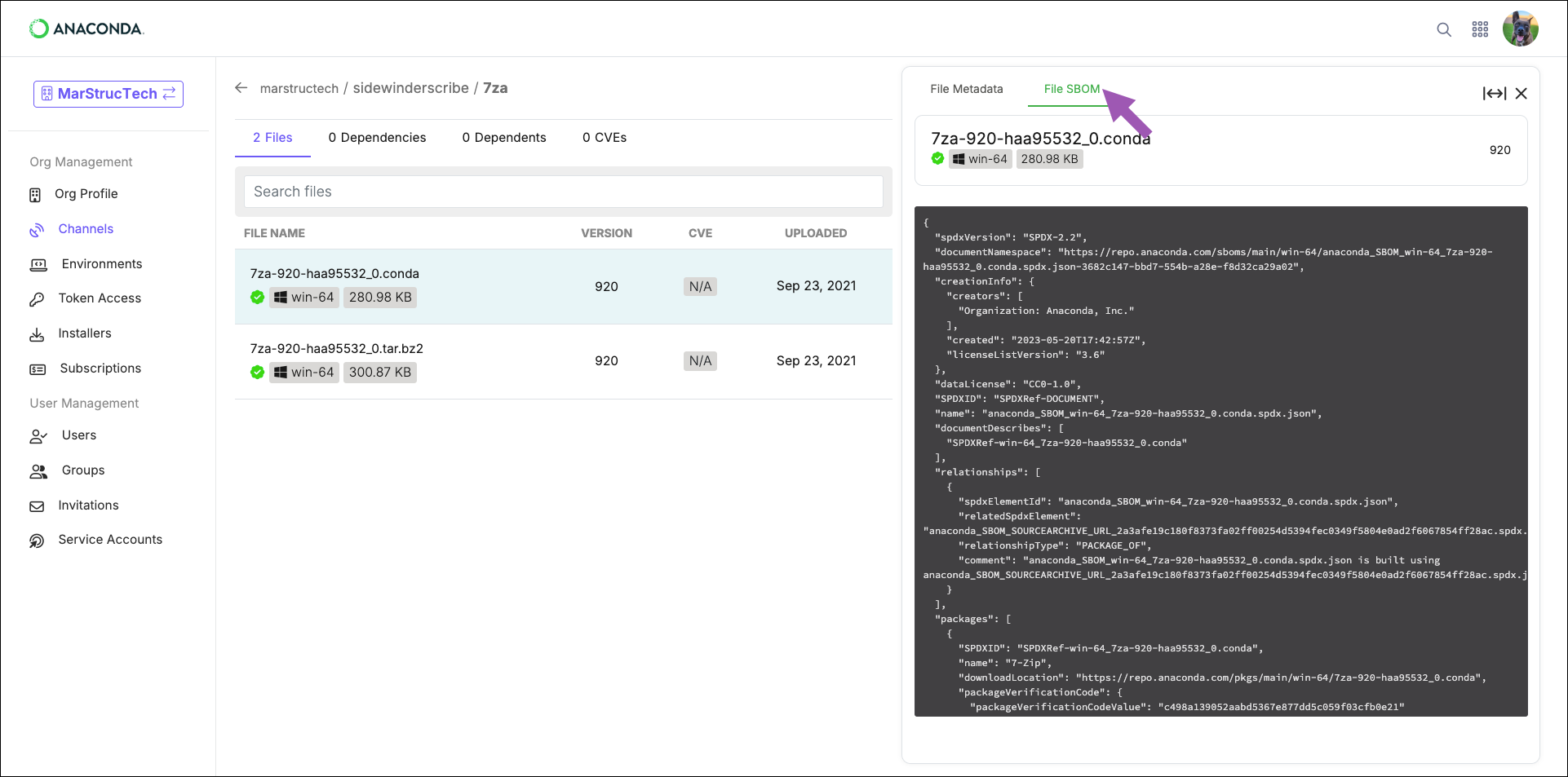Click win-64 badge in SBOM panel header
This screenshot has width=1568, height=777.
click(980, 159)
